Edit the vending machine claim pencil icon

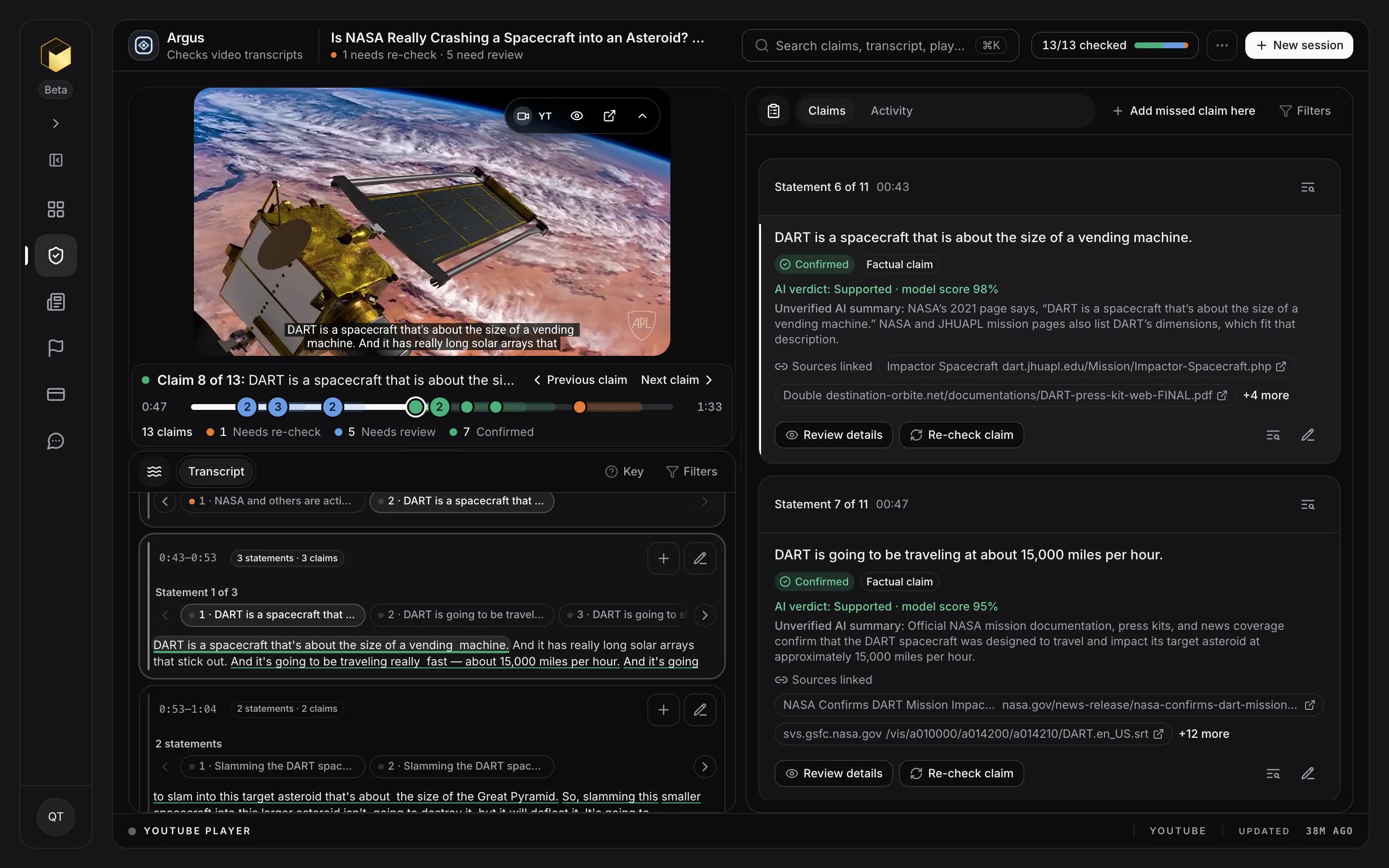[1307, 435]
